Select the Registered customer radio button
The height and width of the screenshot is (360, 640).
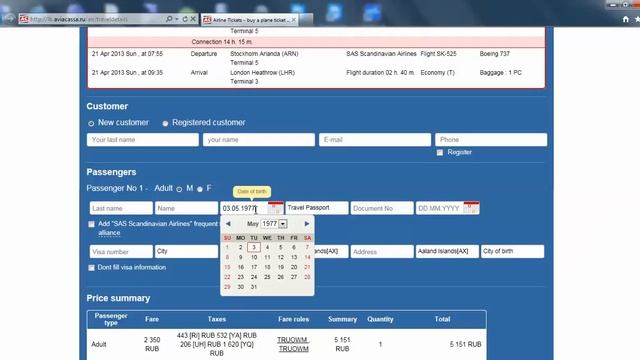(165, 123)
